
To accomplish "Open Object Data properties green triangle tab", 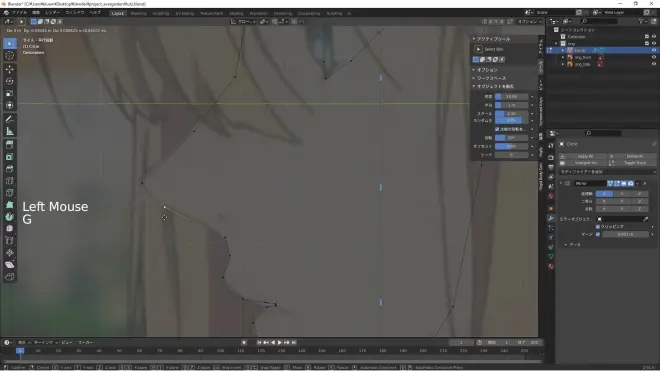I will pos(551,256).
